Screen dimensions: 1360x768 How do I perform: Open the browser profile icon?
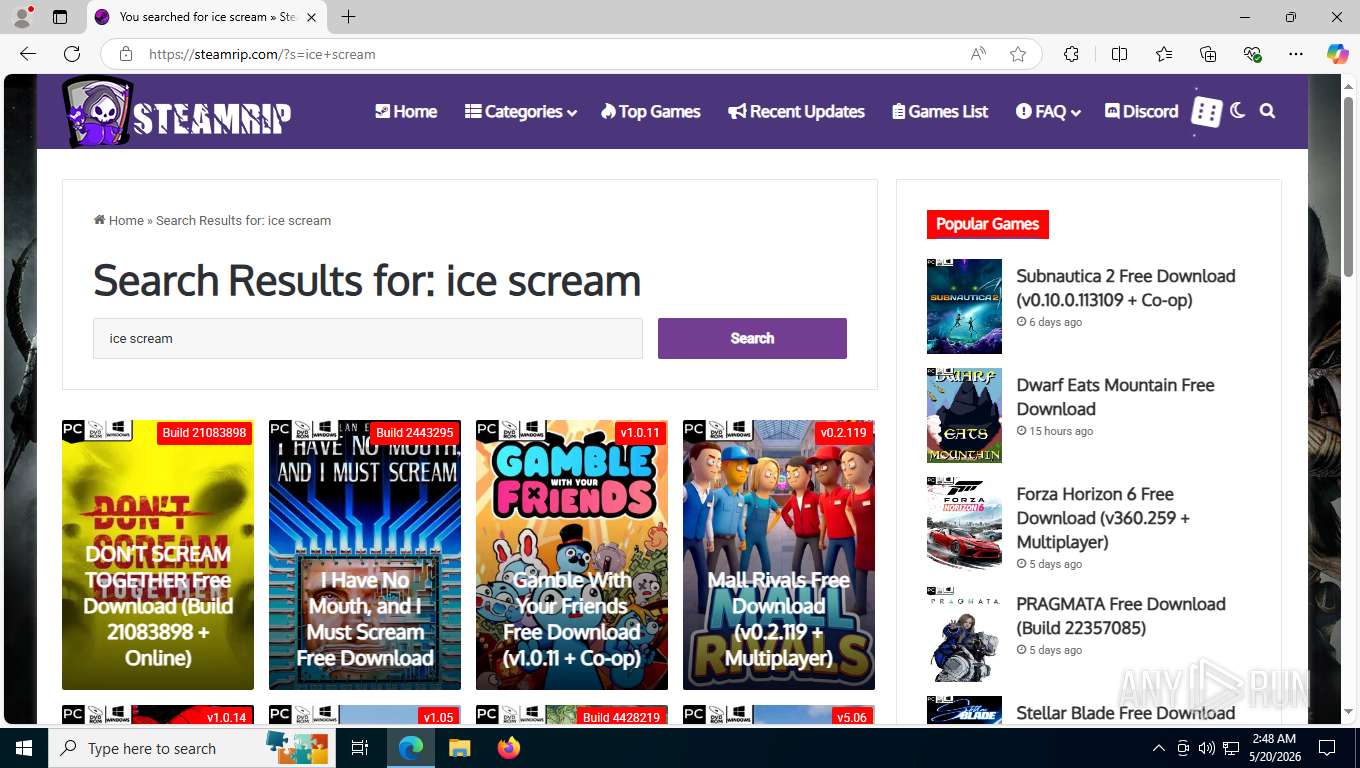point(22,17)
